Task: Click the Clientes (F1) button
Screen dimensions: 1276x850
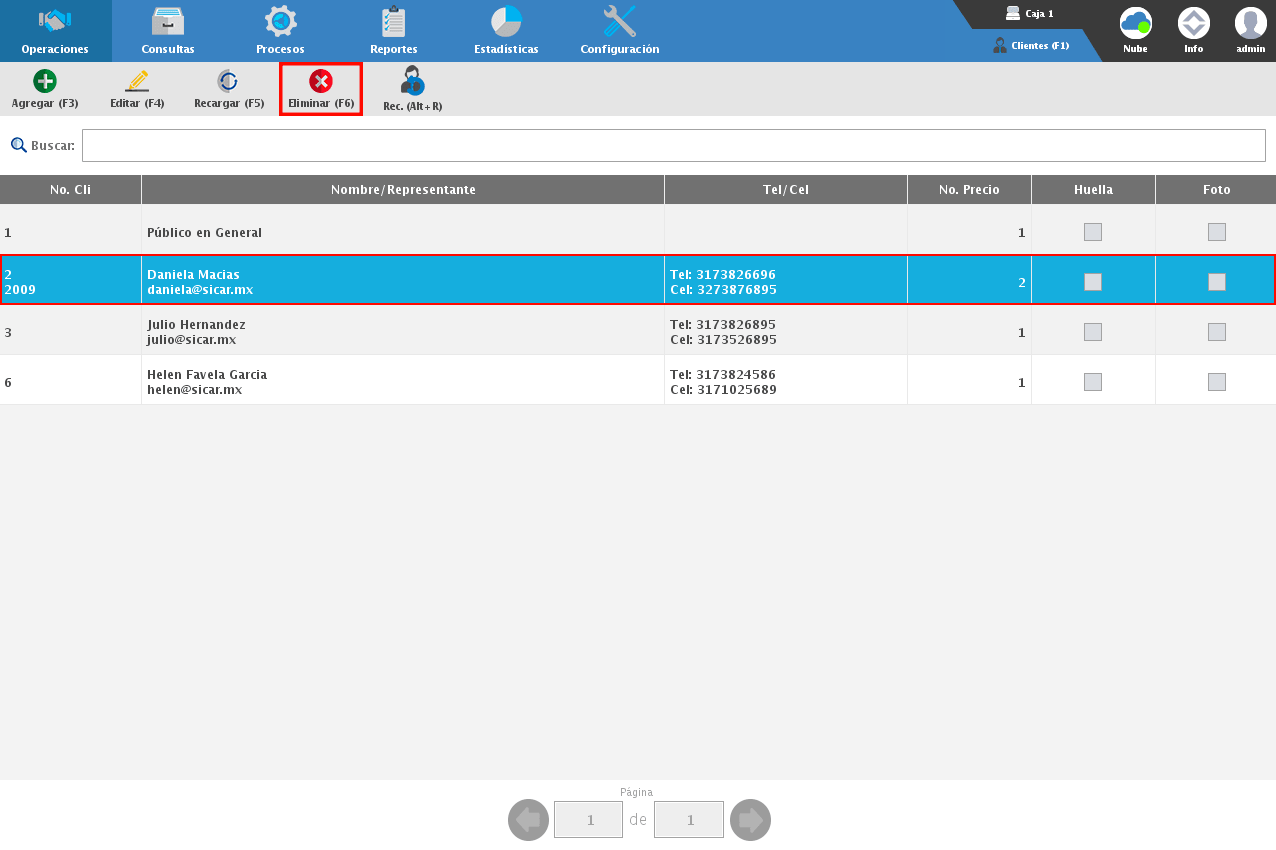Action: coord(1031,45)
